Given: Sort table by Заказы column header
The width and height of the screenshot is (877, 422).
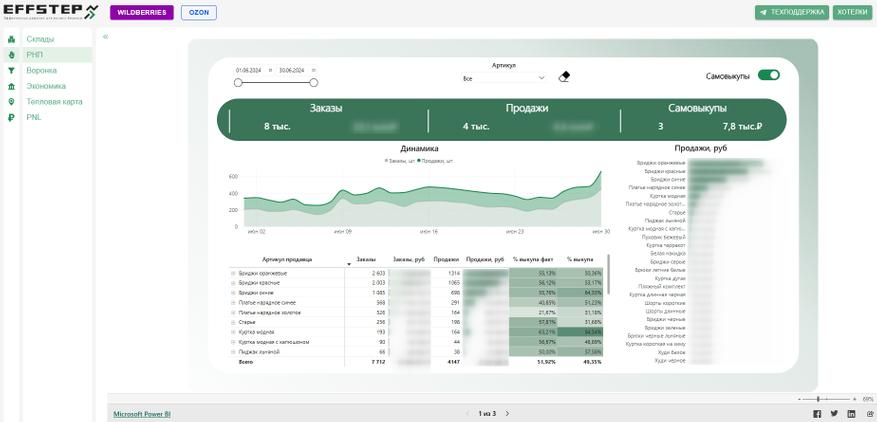Looking at the screenshot, I should [366, 260].
